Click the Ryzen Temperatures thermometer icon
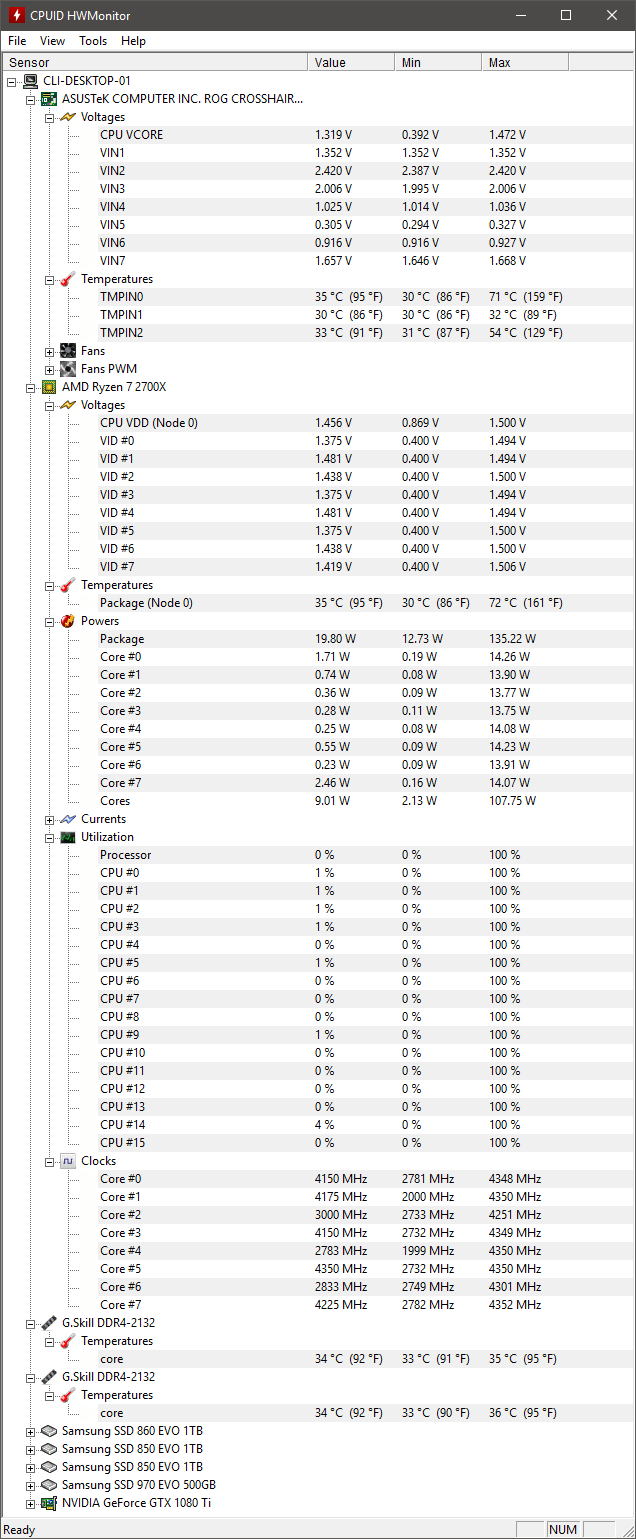 [68, 585]
